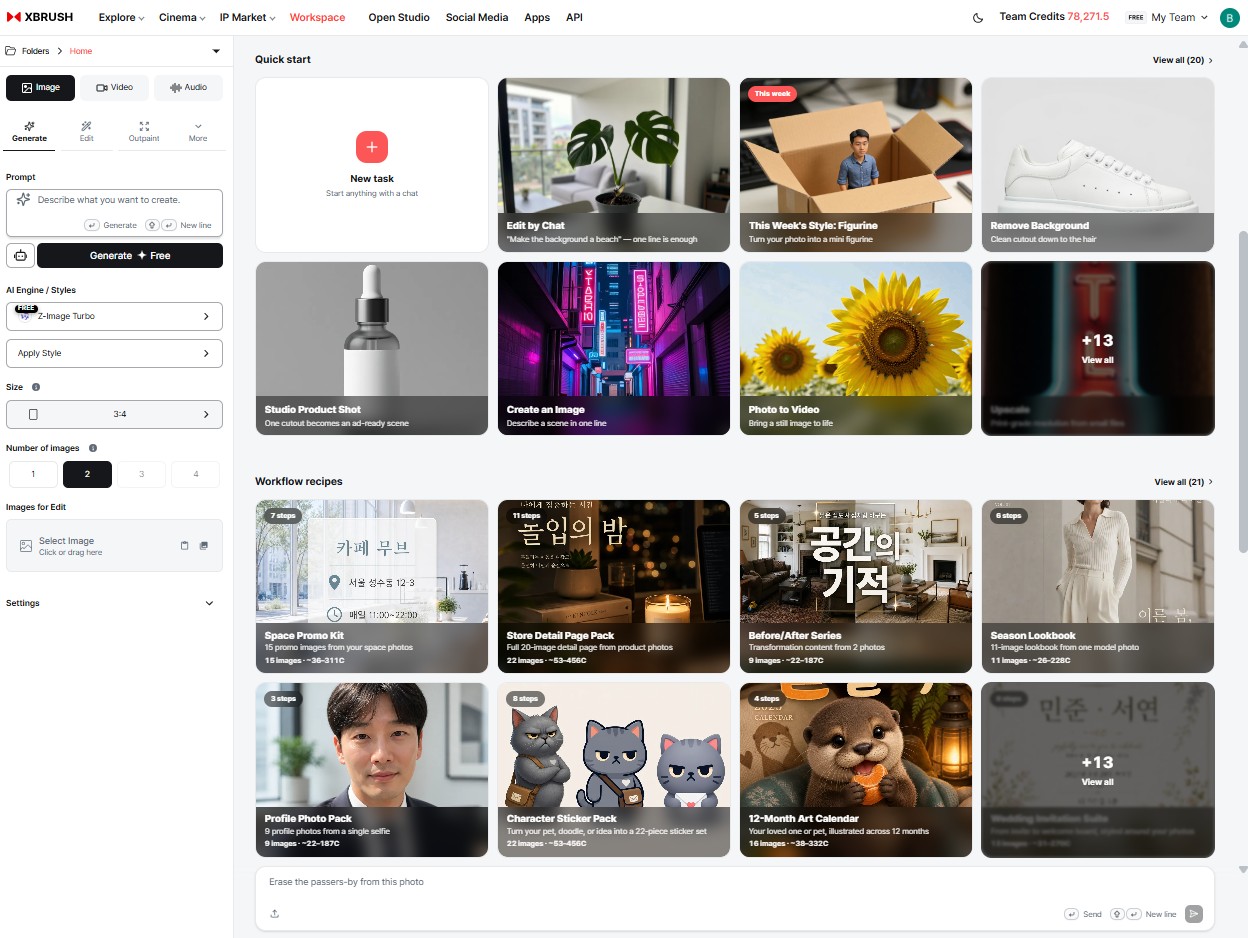Select the Edit magic wand tool
The width and height of the screenshot is (1248, 938).
click(87, 131)
